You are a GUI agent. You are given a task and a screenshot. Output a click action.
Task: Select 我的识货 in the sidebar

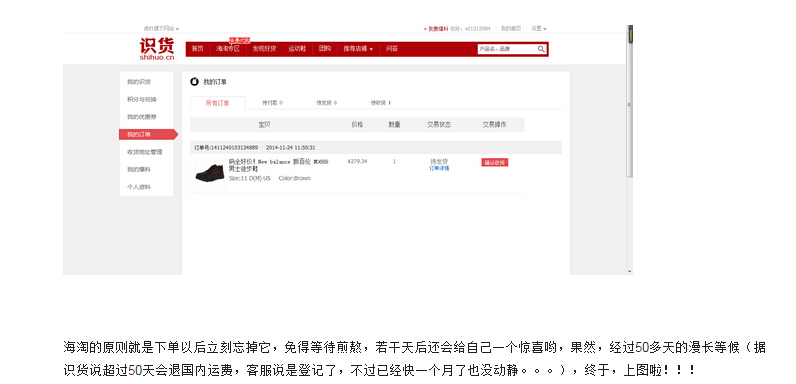point(139,82)
